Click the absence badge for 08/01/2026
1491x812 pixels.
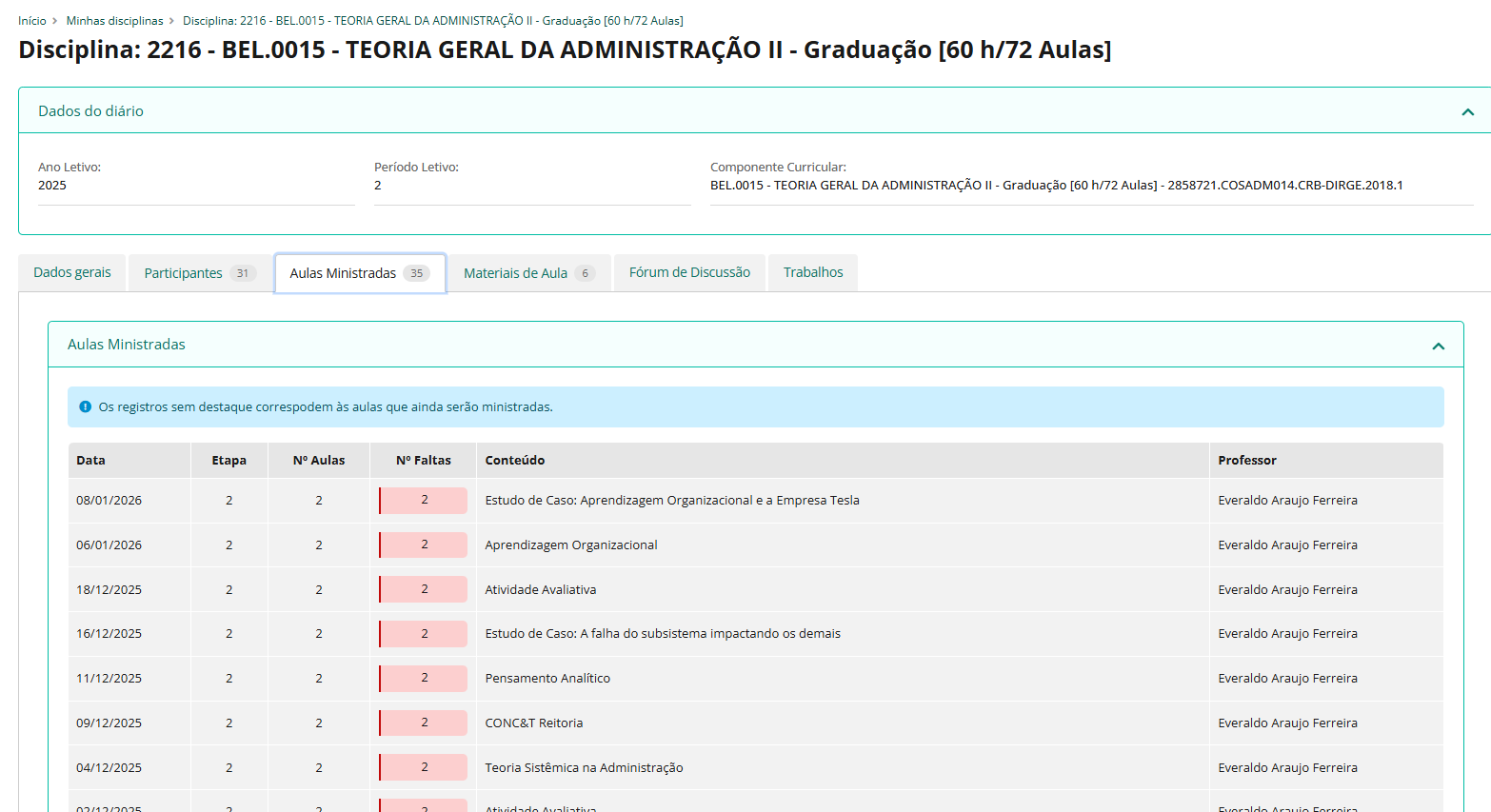pos(424,501)
